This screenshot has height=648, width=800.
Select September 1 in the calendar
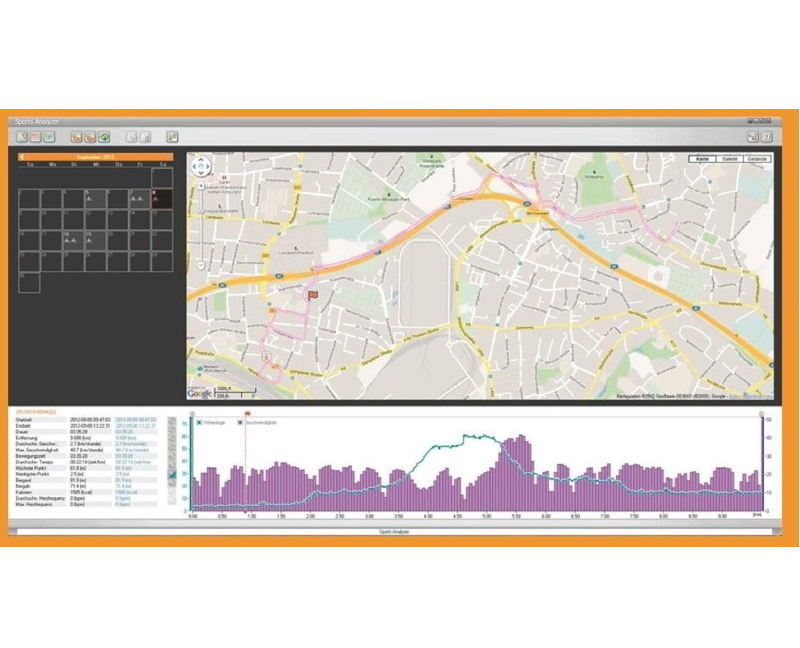(162, 178)
